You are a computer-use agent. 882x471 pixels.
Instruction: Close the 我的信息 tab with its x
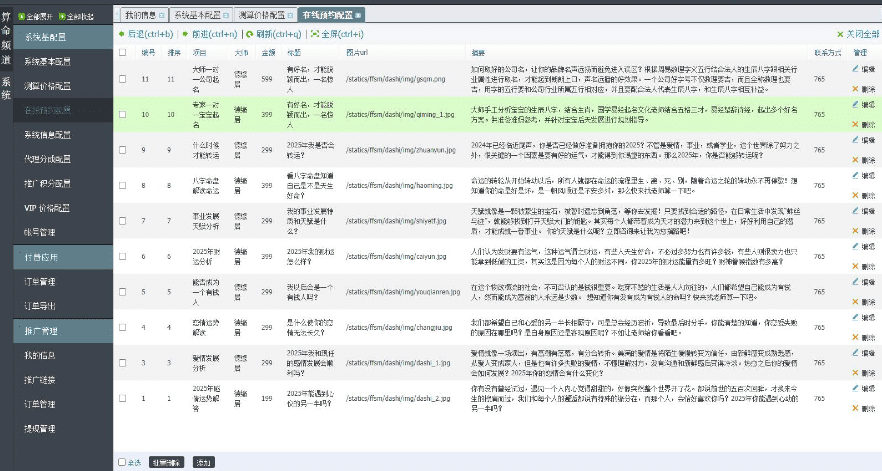click(162, 15)
